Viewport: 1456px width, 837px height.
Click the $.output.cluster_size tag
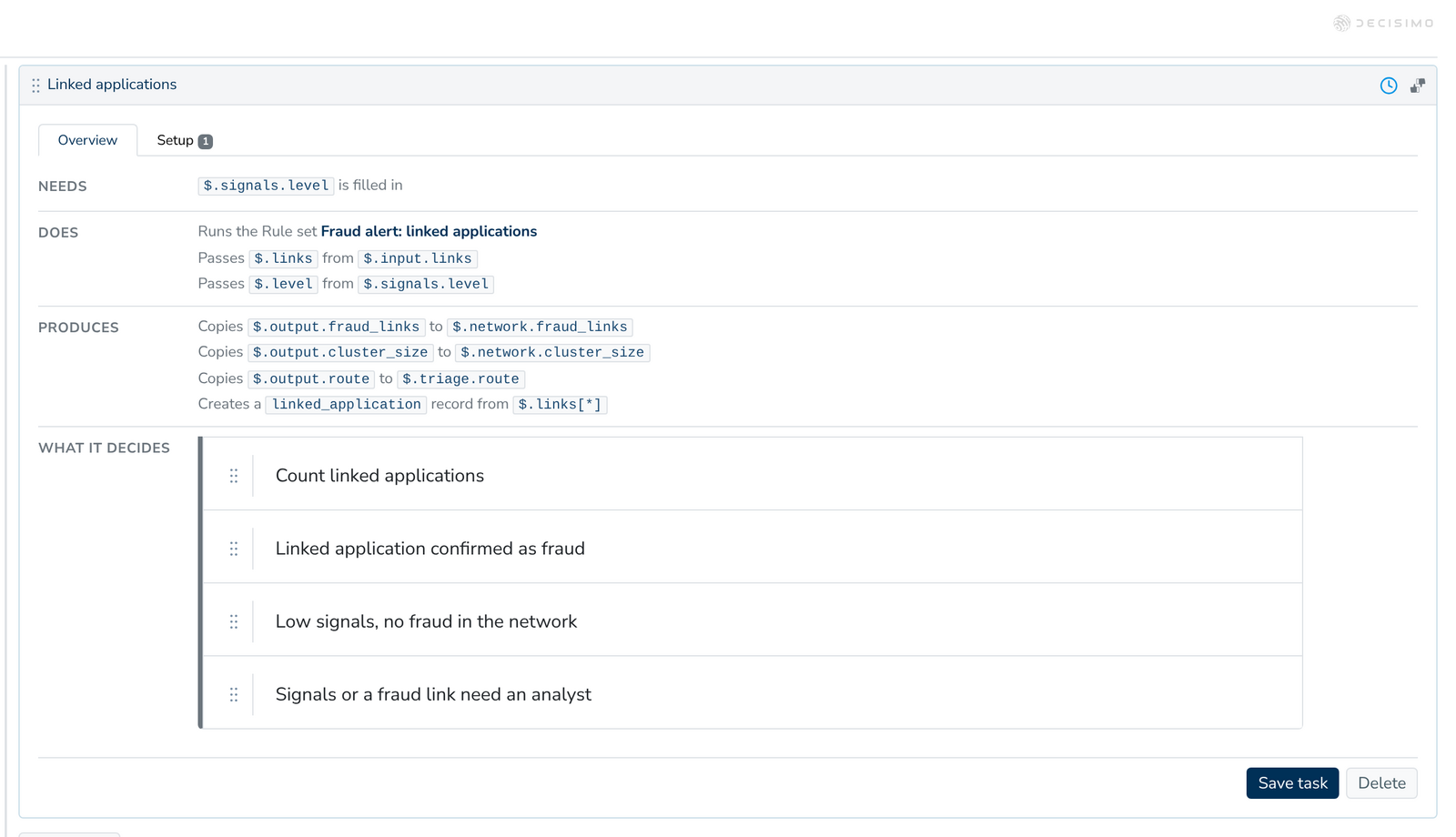point(340,352)
